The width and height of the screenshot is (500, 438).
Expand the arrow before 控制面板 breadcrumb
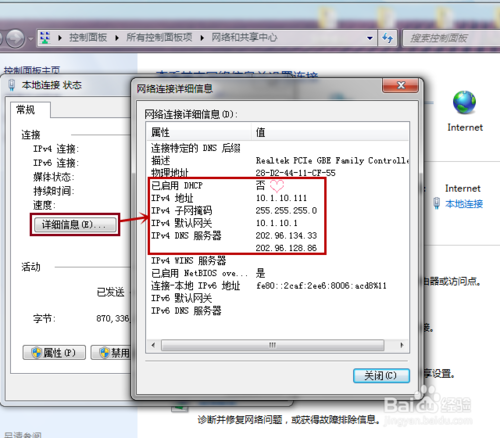(60, 38)
